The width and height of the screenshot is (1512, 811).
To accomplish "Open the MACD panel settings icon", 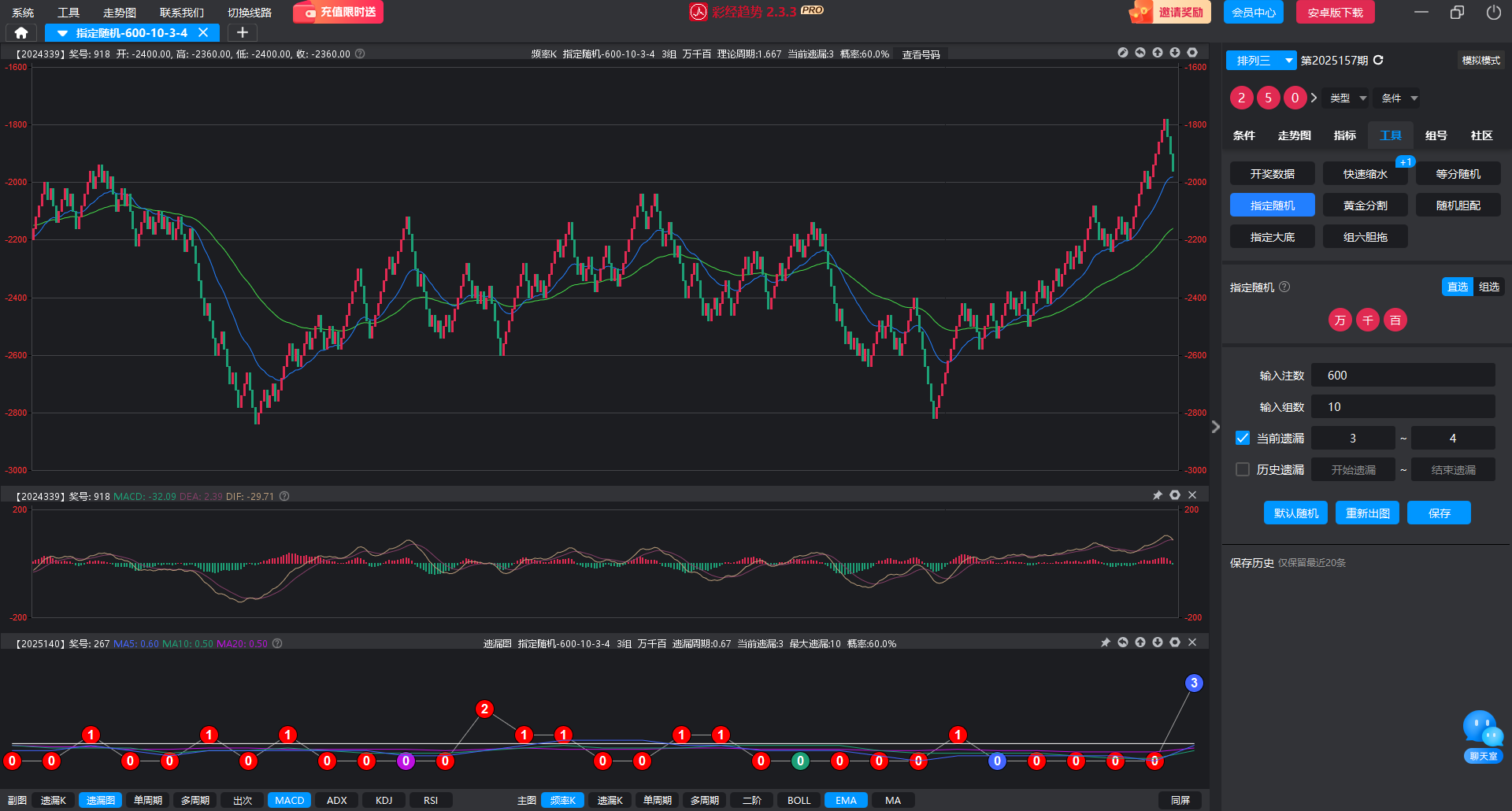I will tap(1175, 495).
